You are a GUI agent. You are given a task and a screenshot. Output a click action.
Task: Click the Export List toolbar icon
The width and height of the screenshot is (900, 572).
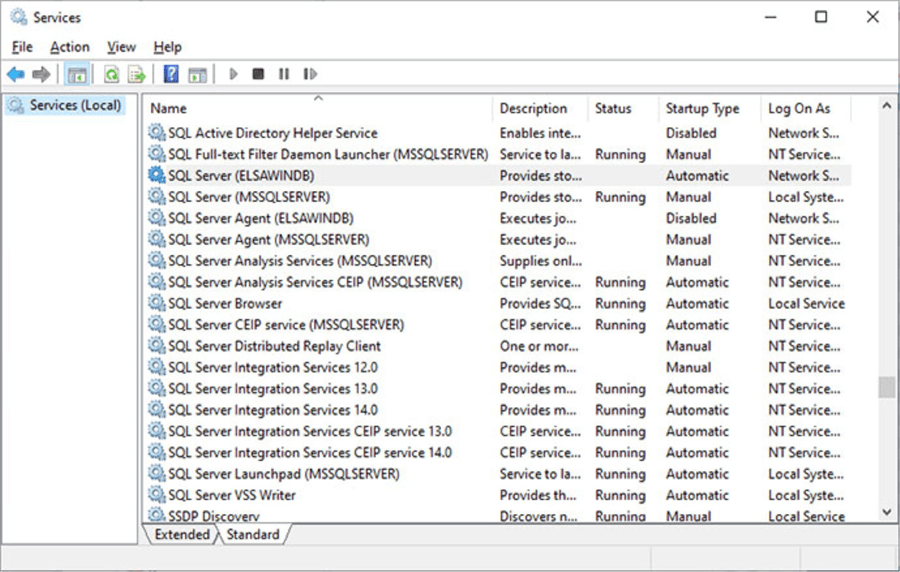click(137, 74)
